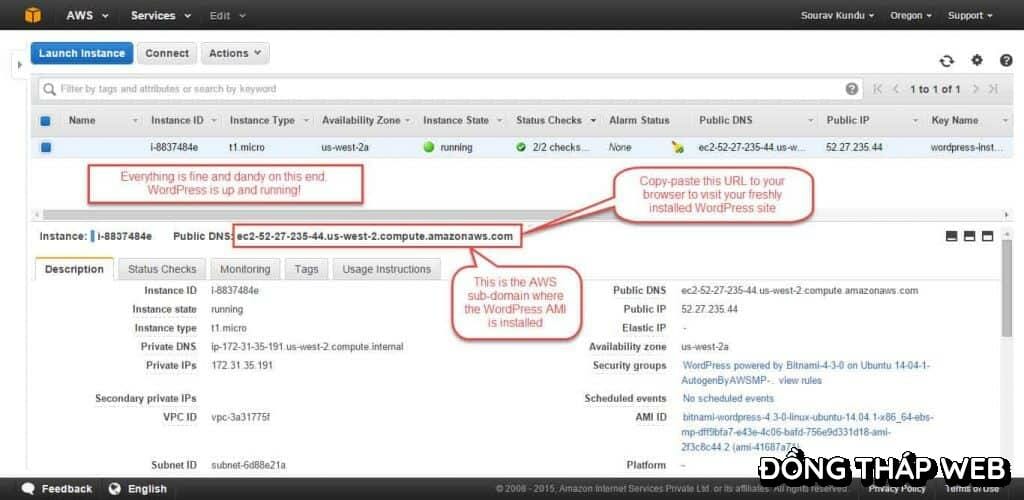
Task: Click the globe language icon
Action: pos(115,489)
